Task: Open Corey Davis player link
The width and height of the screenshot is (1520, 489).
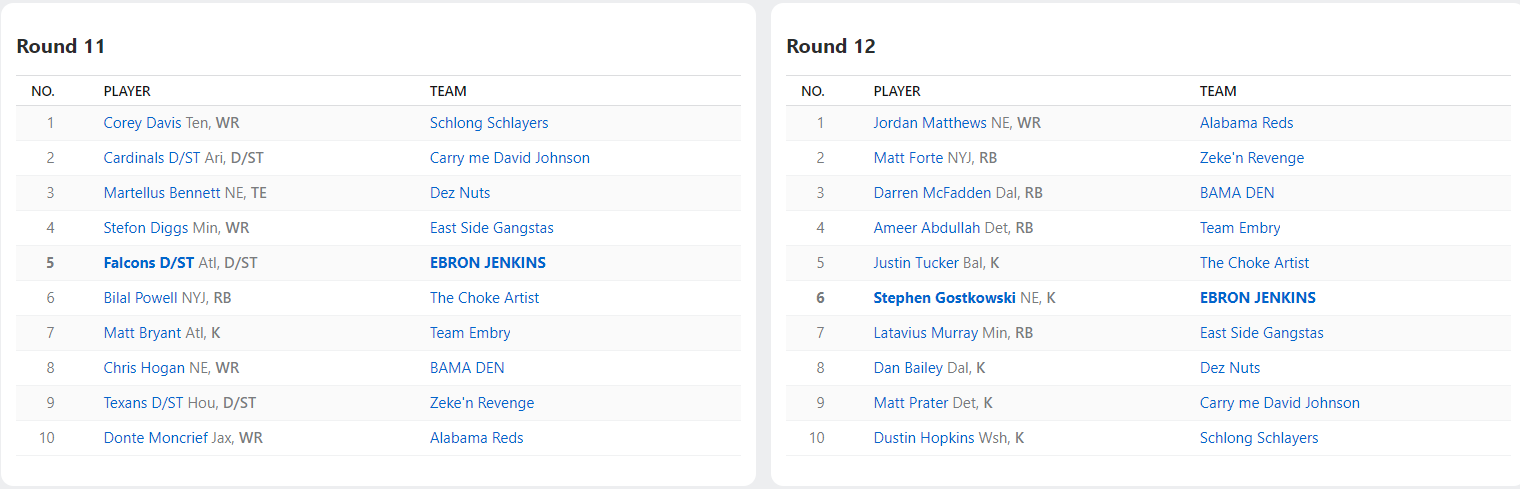Action: pyautogui.click(x=143, y=123)
